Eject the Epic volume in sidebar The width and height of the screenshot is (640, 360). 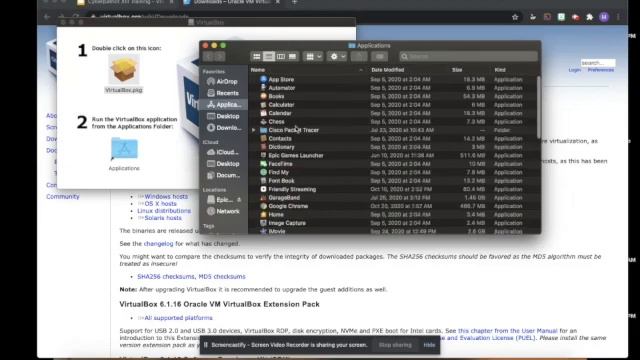click(x=239, y=200)
